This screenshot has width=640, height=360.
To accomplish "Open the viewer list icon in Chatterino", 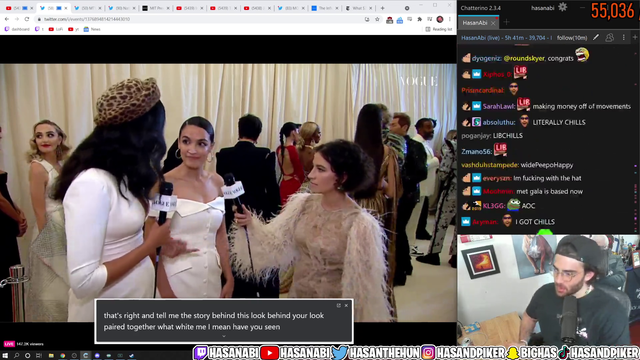I will (609, 38).
